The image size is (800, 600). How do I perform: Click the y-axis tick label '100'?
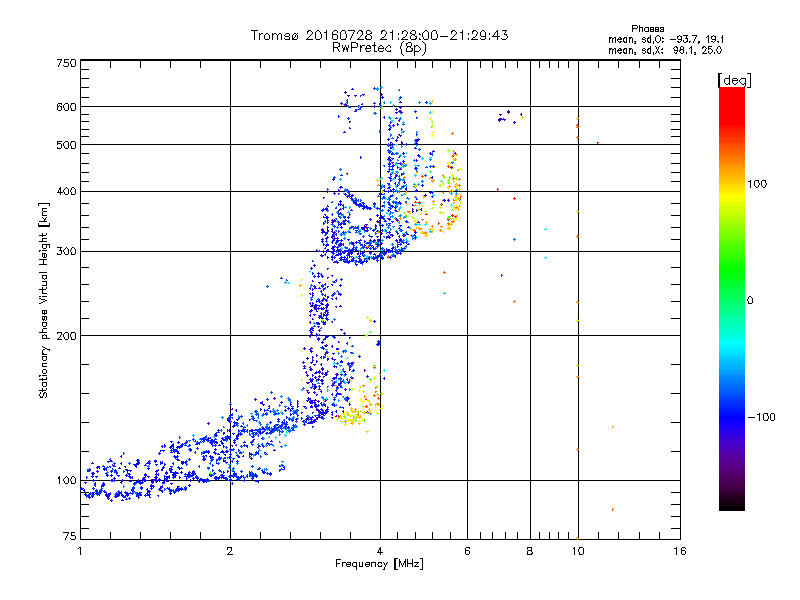(x=67, y=481)
